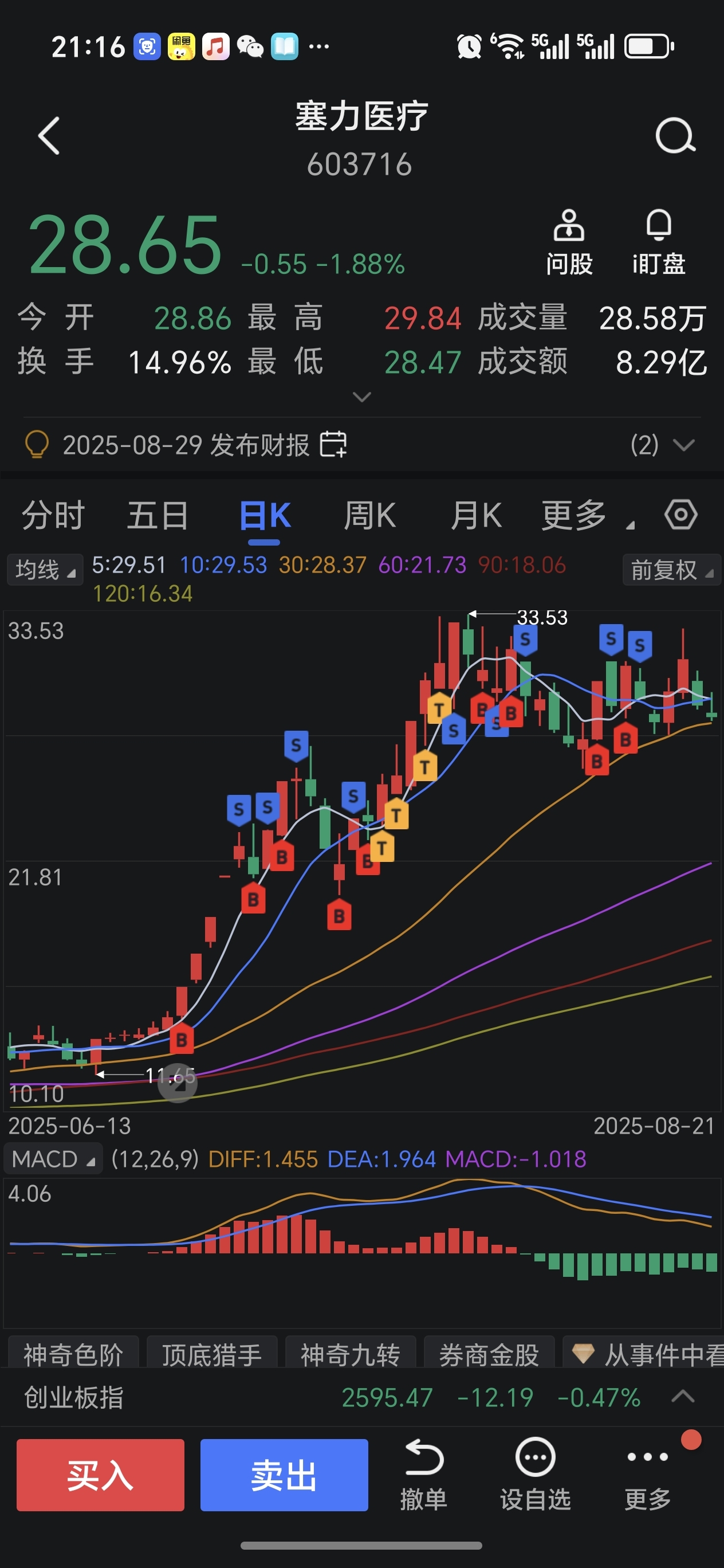Open chart settings hexagon icon

point(680,515)
